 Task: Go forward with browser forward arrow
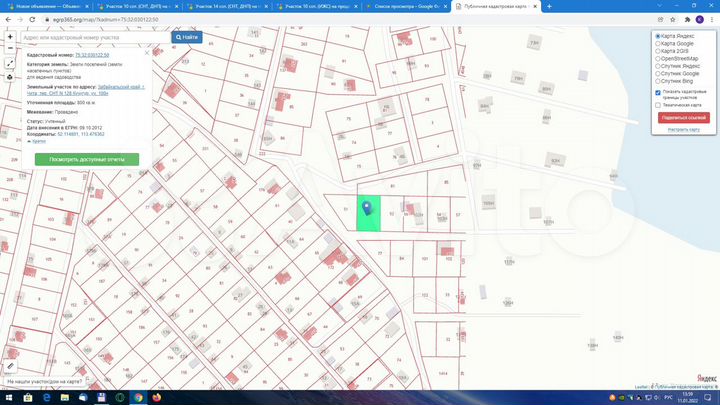[20, 19]
